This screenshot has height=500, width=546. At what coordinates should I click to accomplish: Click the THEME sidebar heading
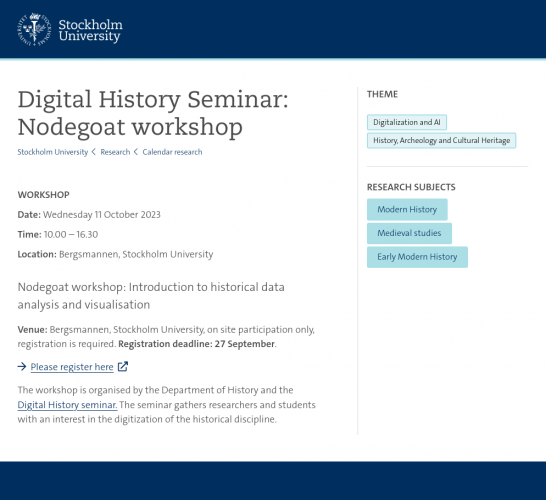[x=382, y=94]
